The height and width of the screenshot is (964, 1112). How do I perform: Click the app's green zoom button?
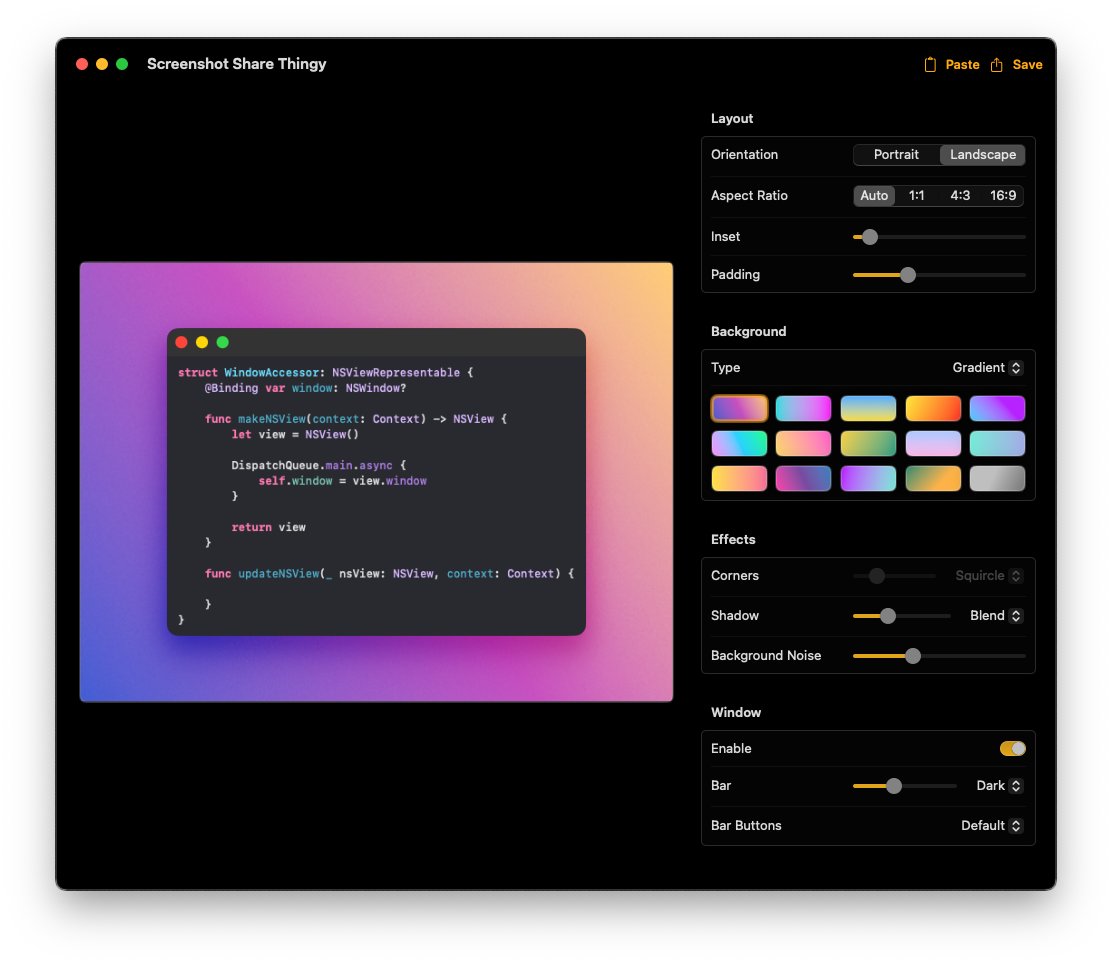coord(122,65)
